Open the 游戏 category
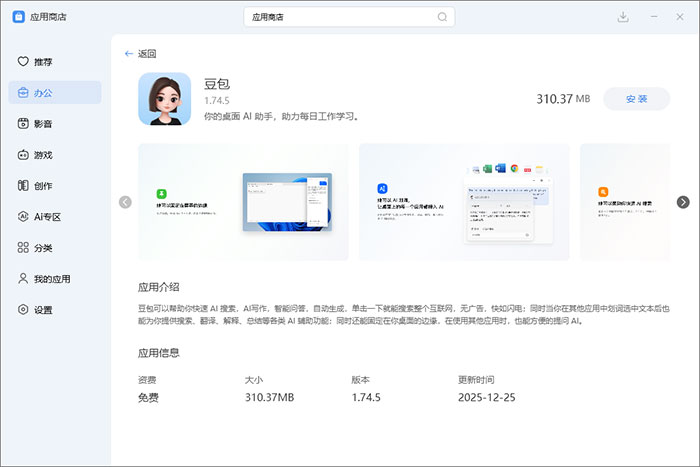The image size is (700, 467). click(x=55, y=155)
